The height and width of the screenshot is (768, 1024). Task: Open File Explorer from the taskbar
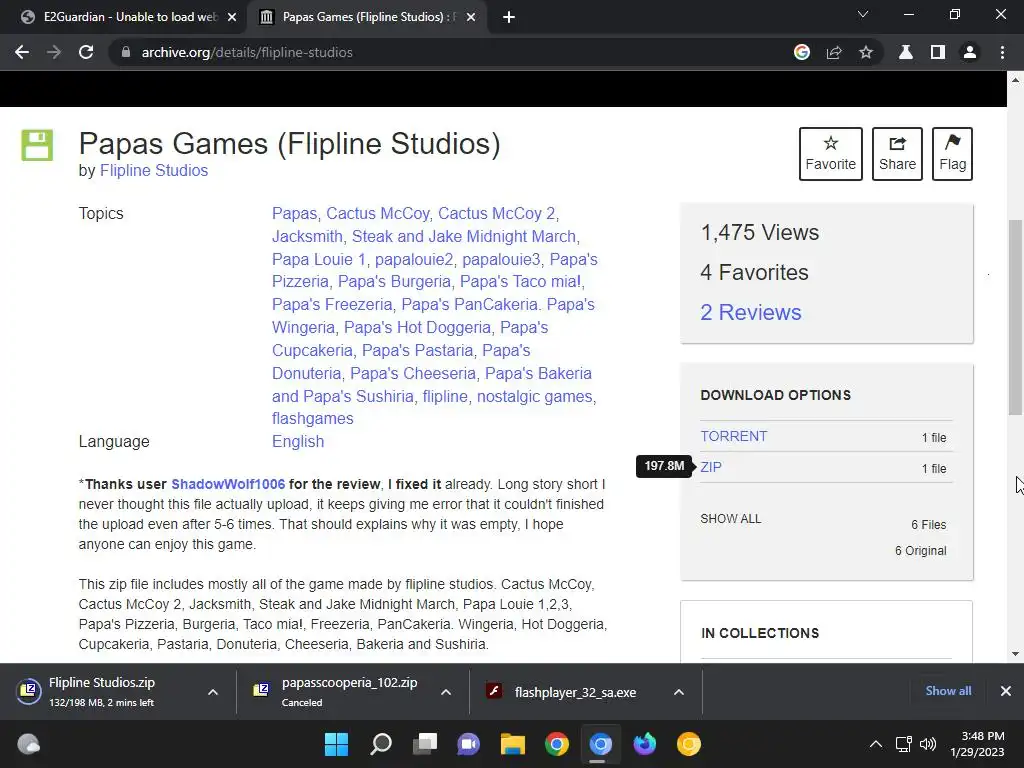513,744
